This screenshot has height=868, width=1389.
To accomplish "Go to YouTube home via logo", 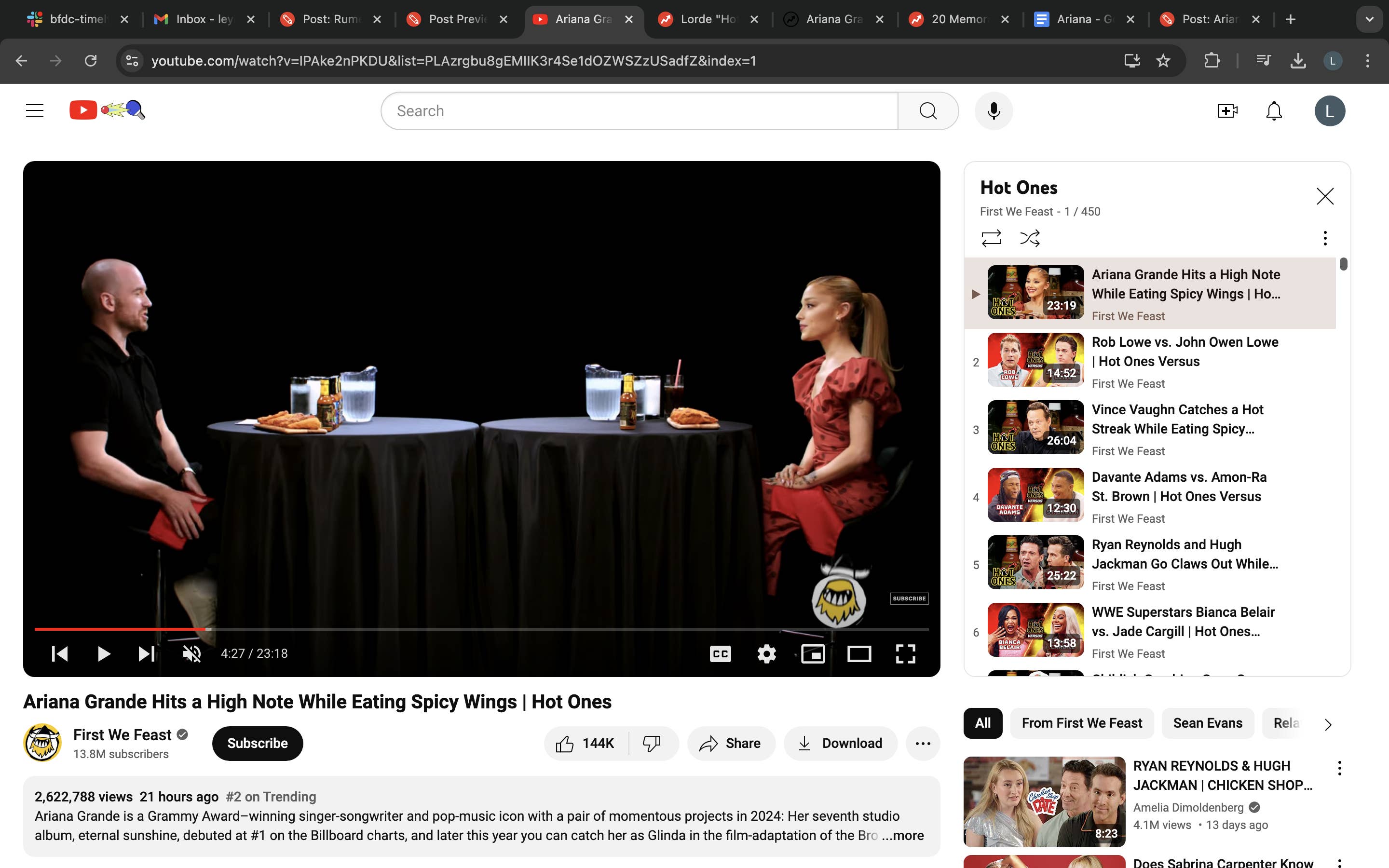I will tap(107, 109).
